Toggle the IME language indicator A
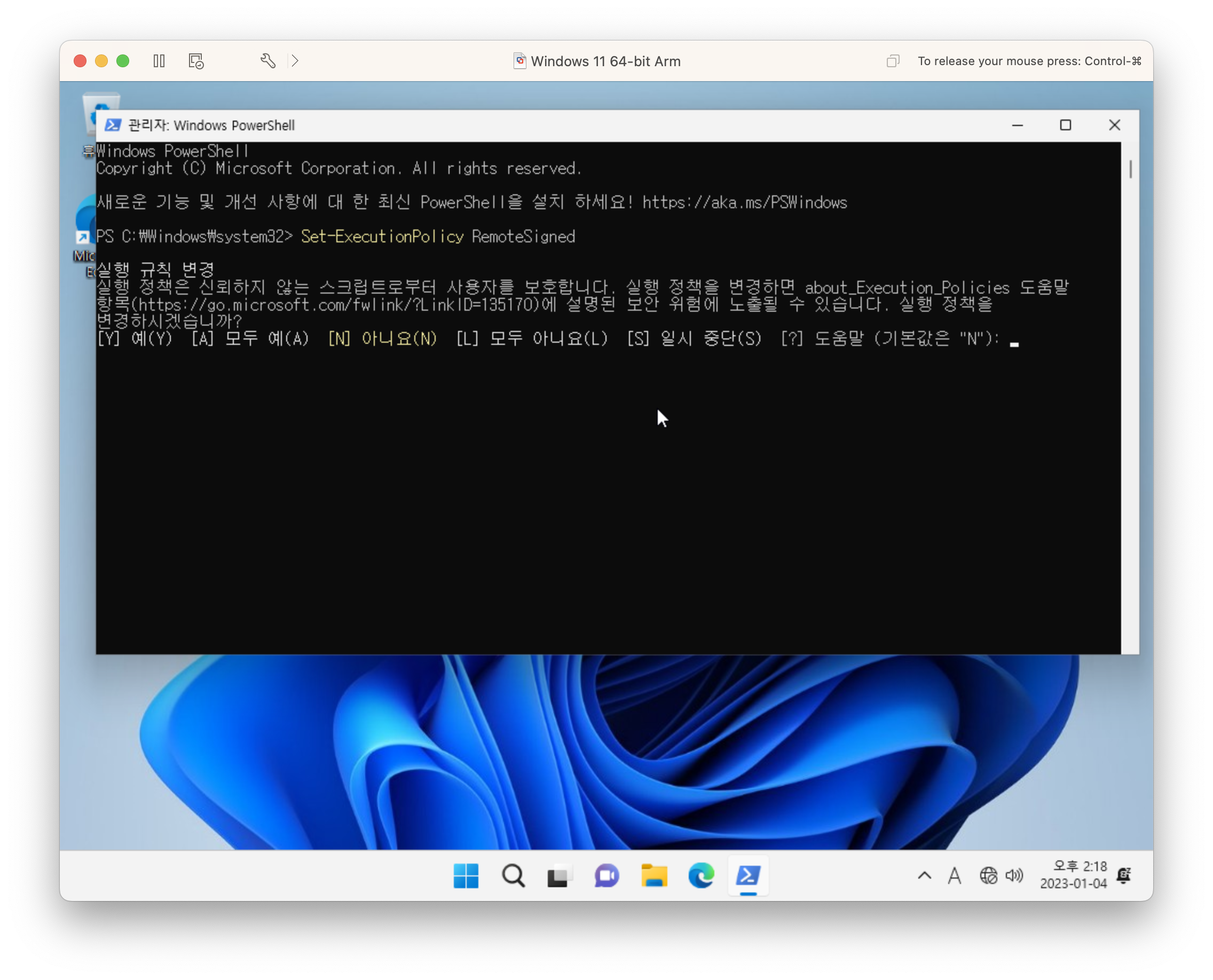The image size is (1213, 980). [x=955, y=875]
